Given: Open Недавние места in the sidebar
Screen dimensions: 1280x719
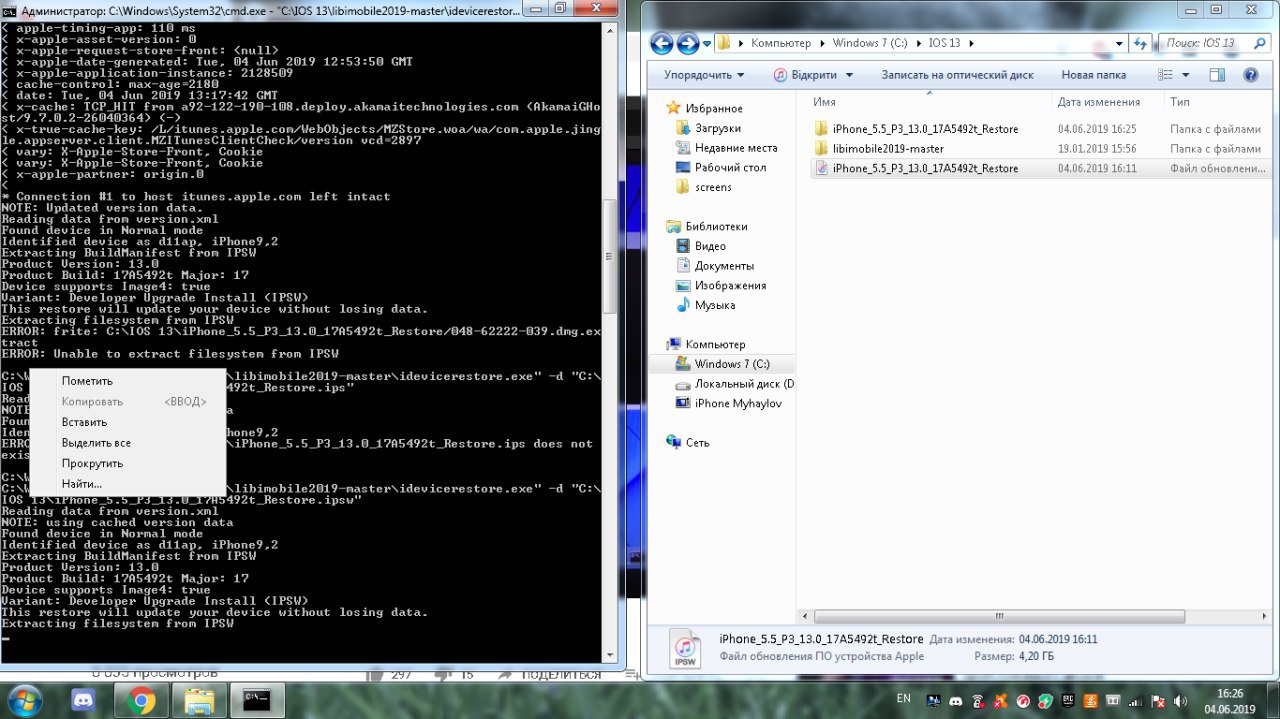Looking at the screenshot, I should click(736, 148).
